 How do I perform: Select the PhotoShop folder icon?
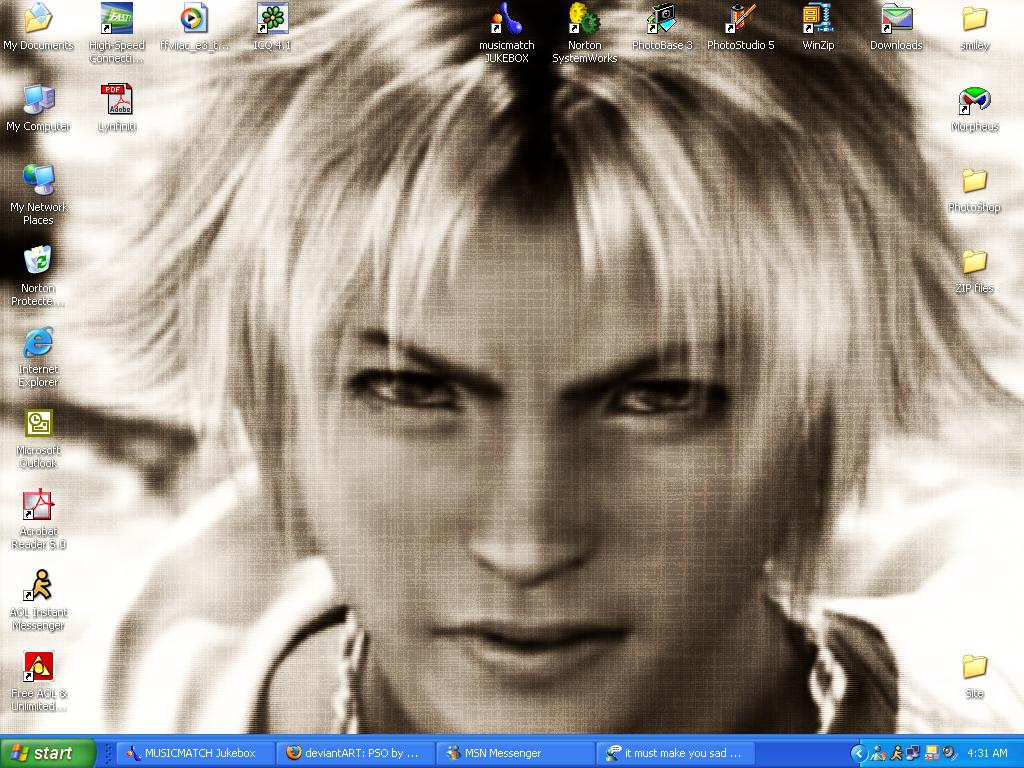(x=974, y=181)
